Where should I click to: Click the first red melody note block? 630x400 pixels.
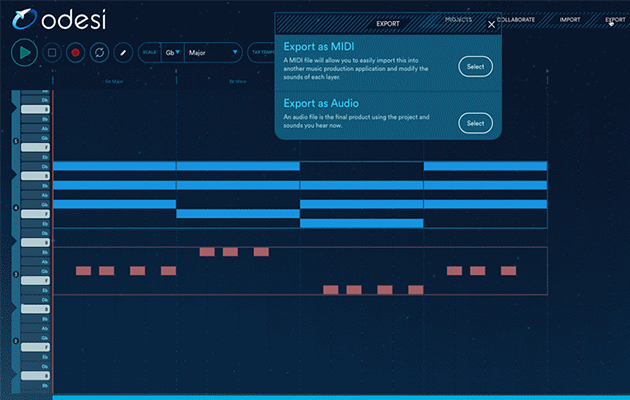83,271
